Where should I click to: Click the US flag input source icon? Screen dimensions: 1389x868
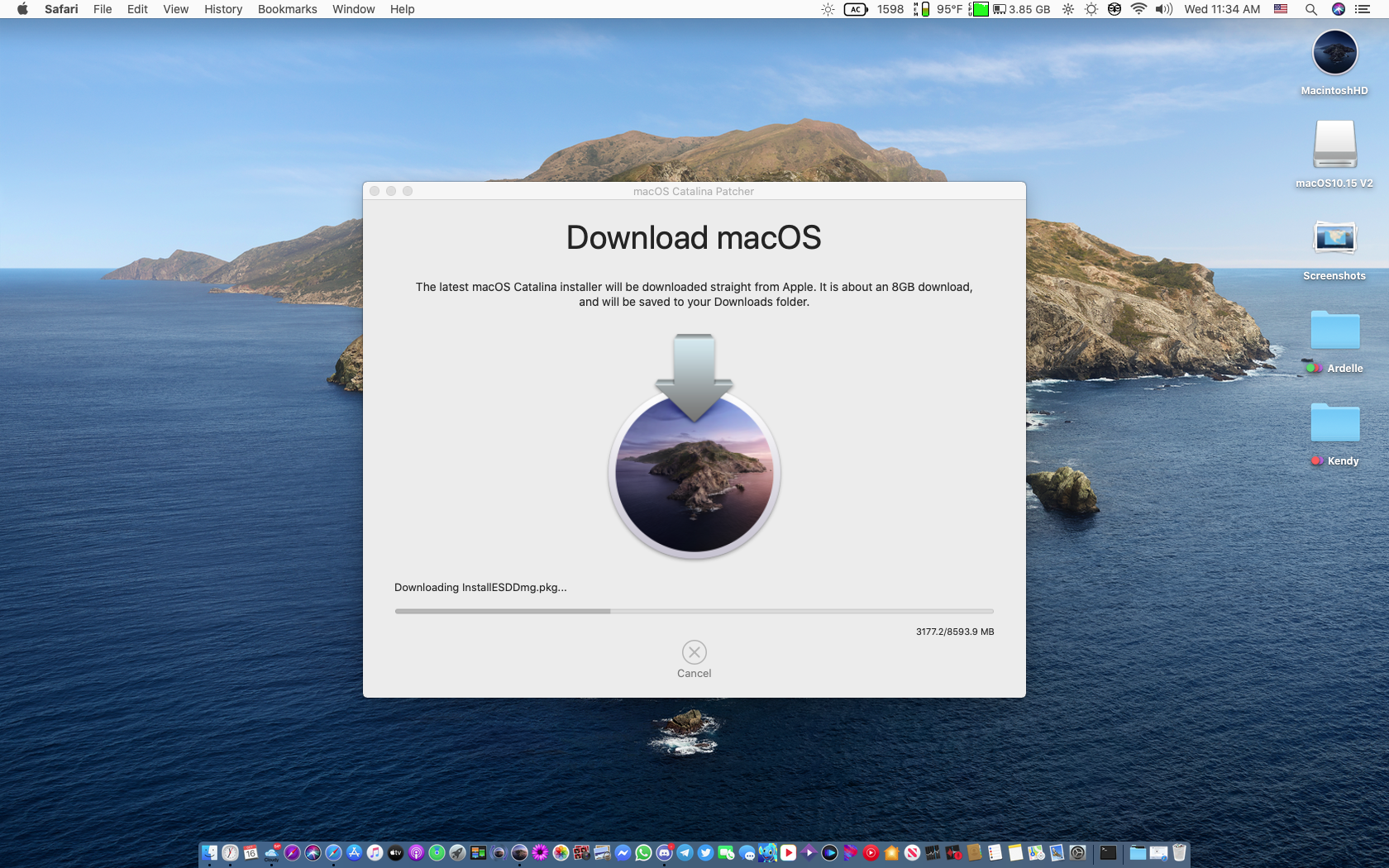pos(1281,9)
